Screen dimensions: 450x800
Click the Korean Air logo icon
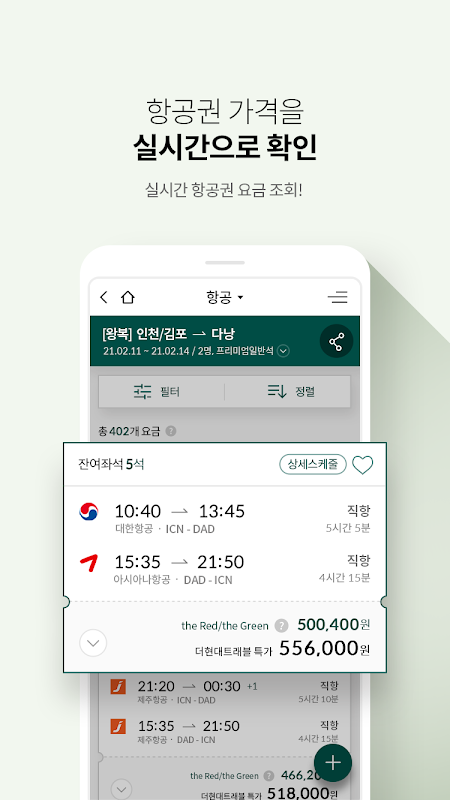pos(89,511)
